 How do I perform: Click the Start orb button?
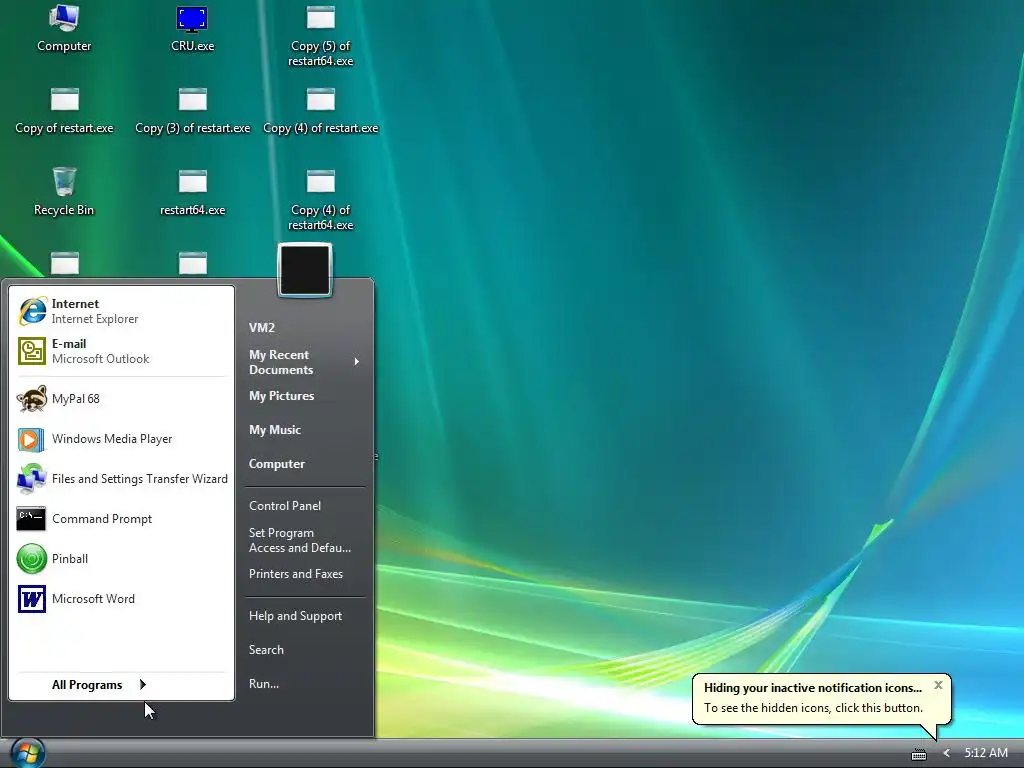[x=27, y=753]
